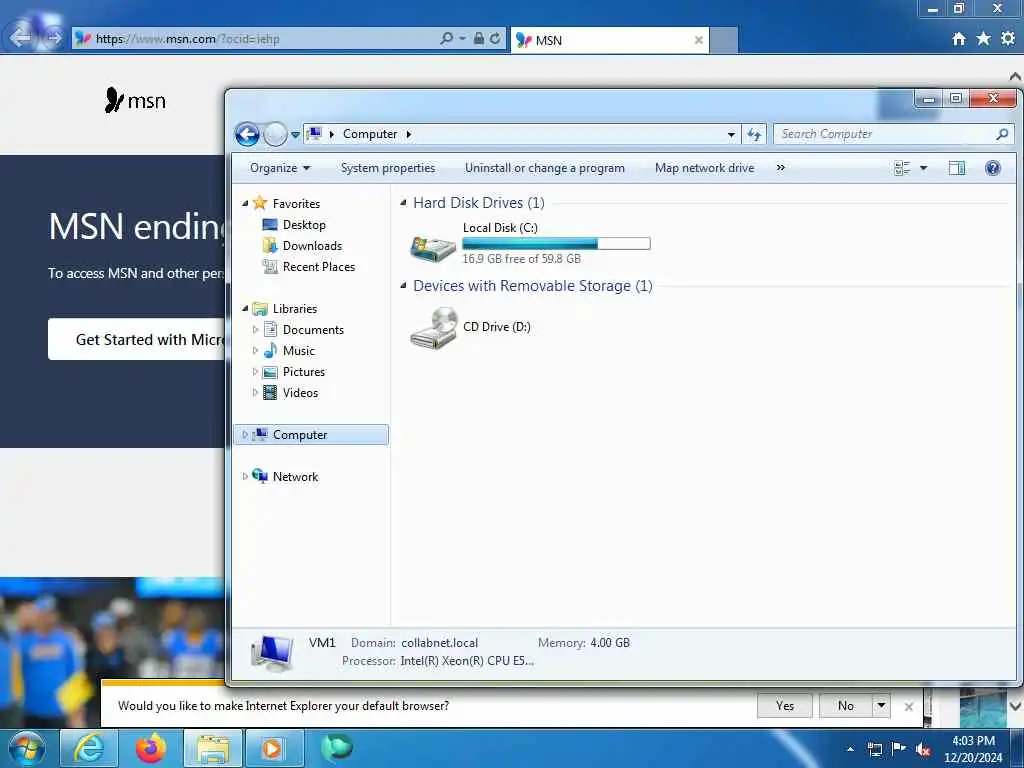Expand the address bar history dropdown

point(731,135)
